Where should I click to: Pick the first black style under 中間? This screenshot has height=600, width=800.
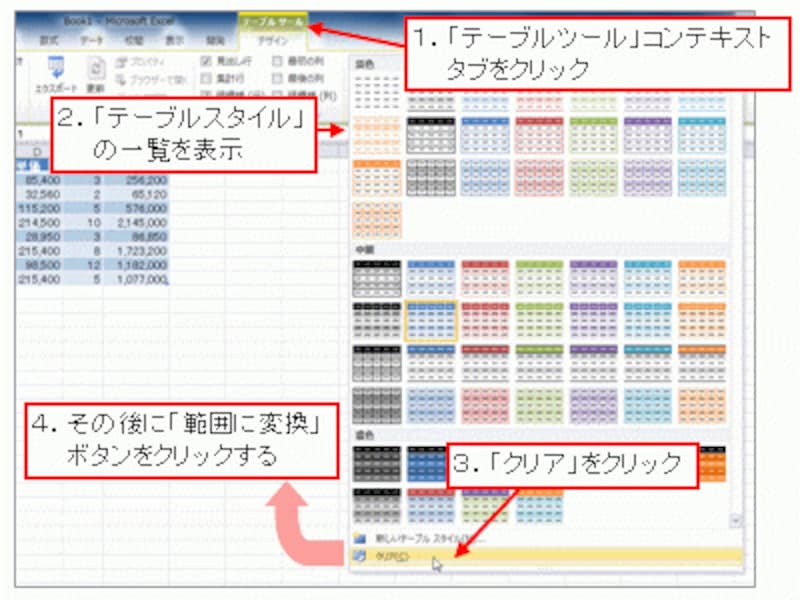[x=377, y=279]
